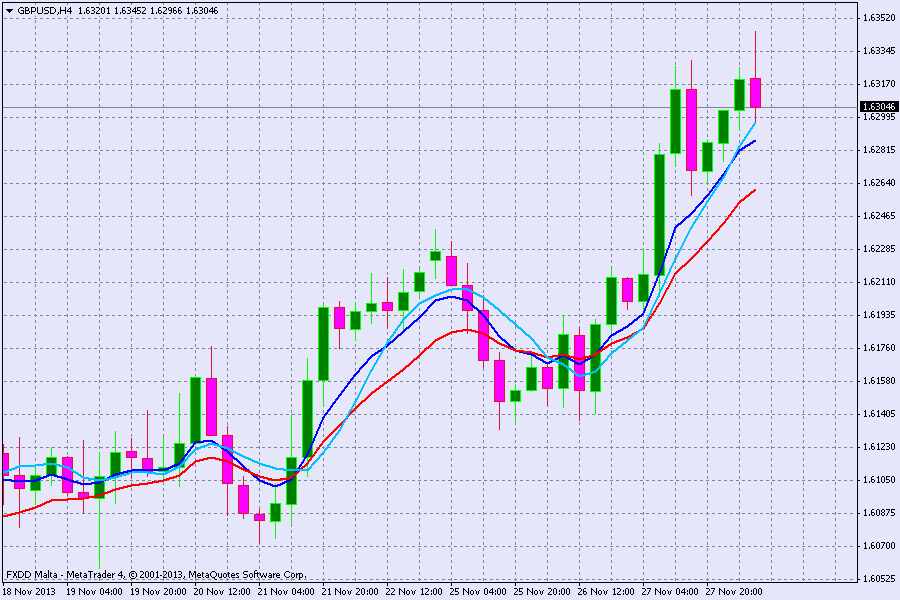Image resolution: width=900 pixels, height=600 pixels.
Task: Click the 20 Nov 12:00 time label
Action: pos(223,591)
